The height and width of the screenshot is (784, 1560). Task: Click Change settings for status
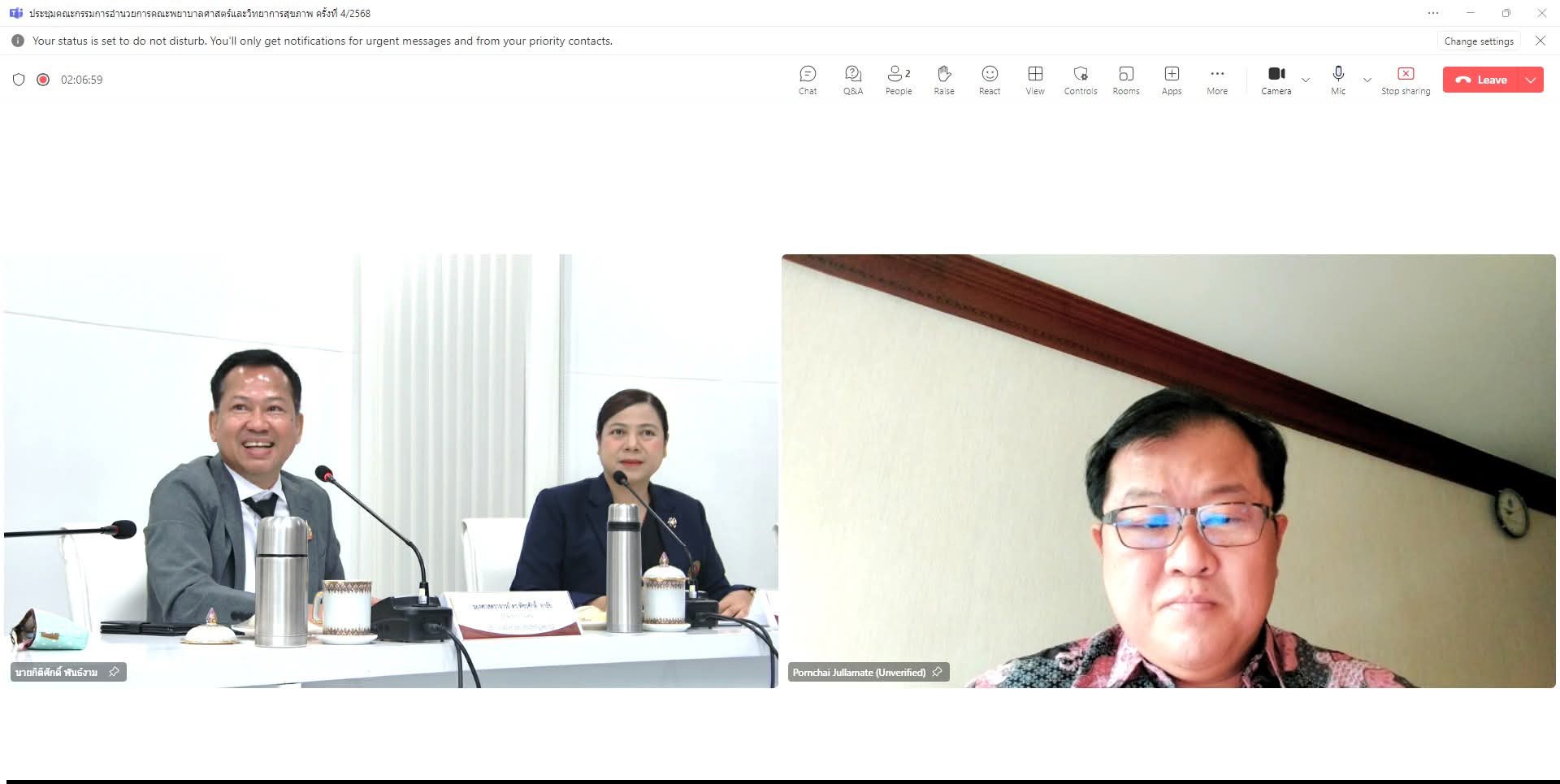point(1478,41)
